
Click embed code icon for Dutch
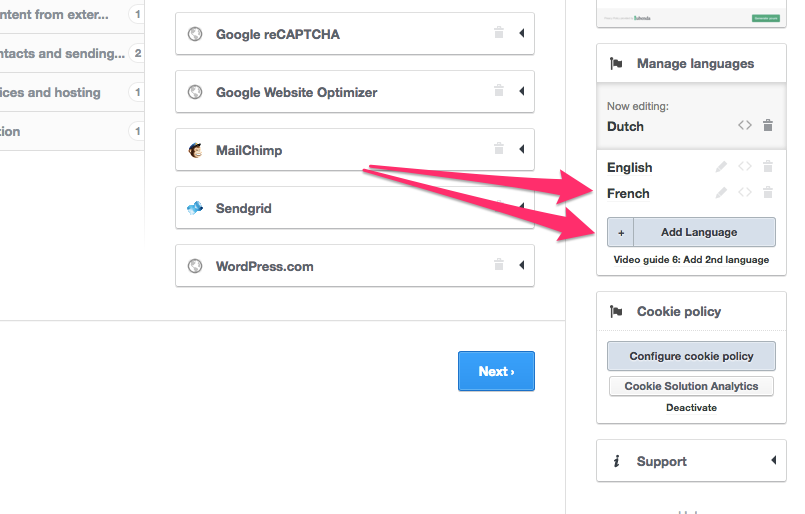745,126
